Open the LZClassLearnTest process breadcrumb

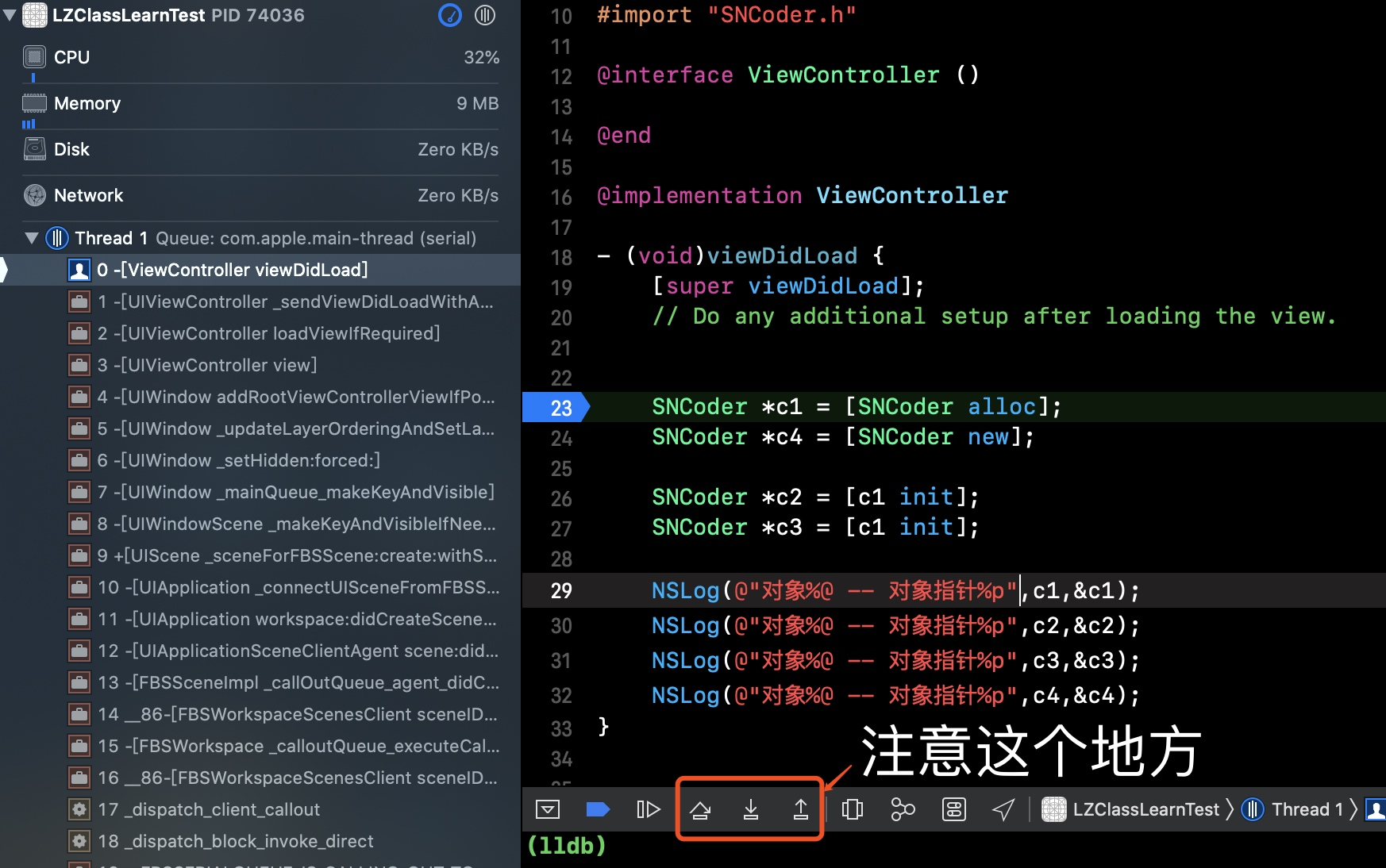[1130, 809]
